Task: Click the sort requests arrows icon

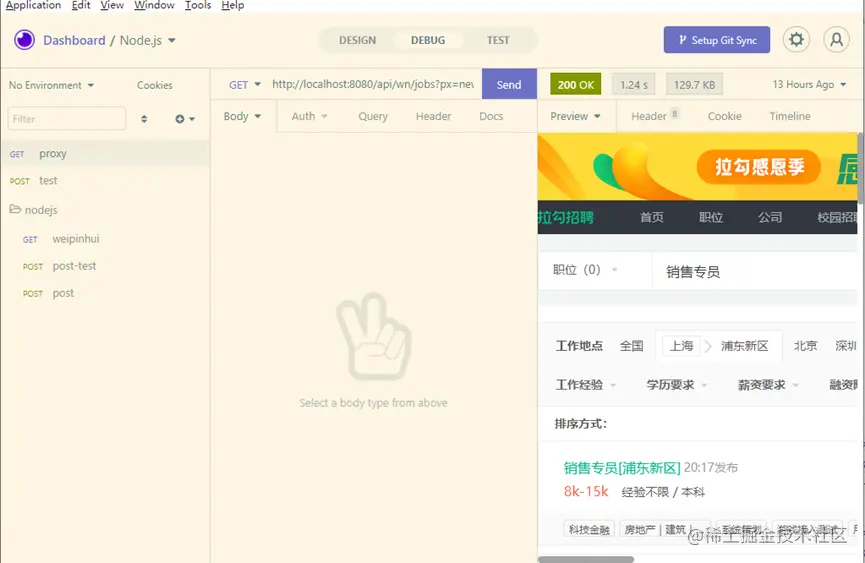Action: (x=144, y=119)
